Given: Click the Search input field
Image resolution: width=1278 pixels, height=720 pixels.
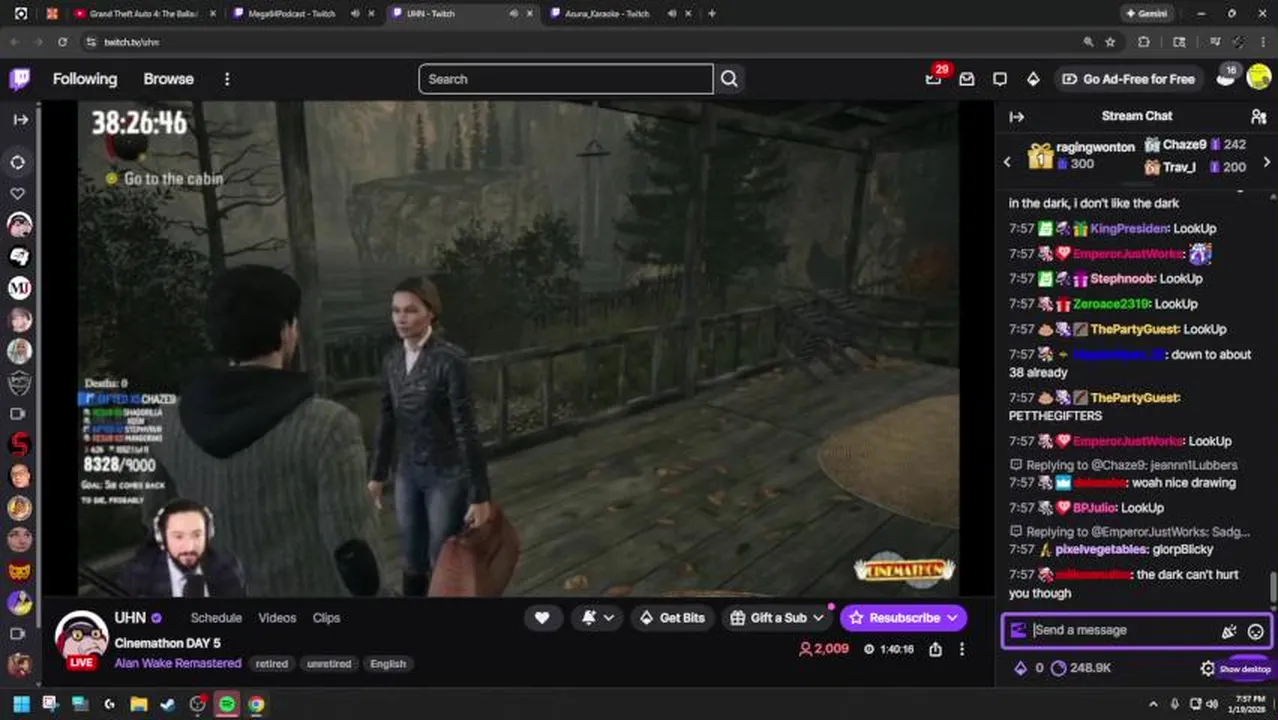Looking at the screenshot, I should point(566,79).
